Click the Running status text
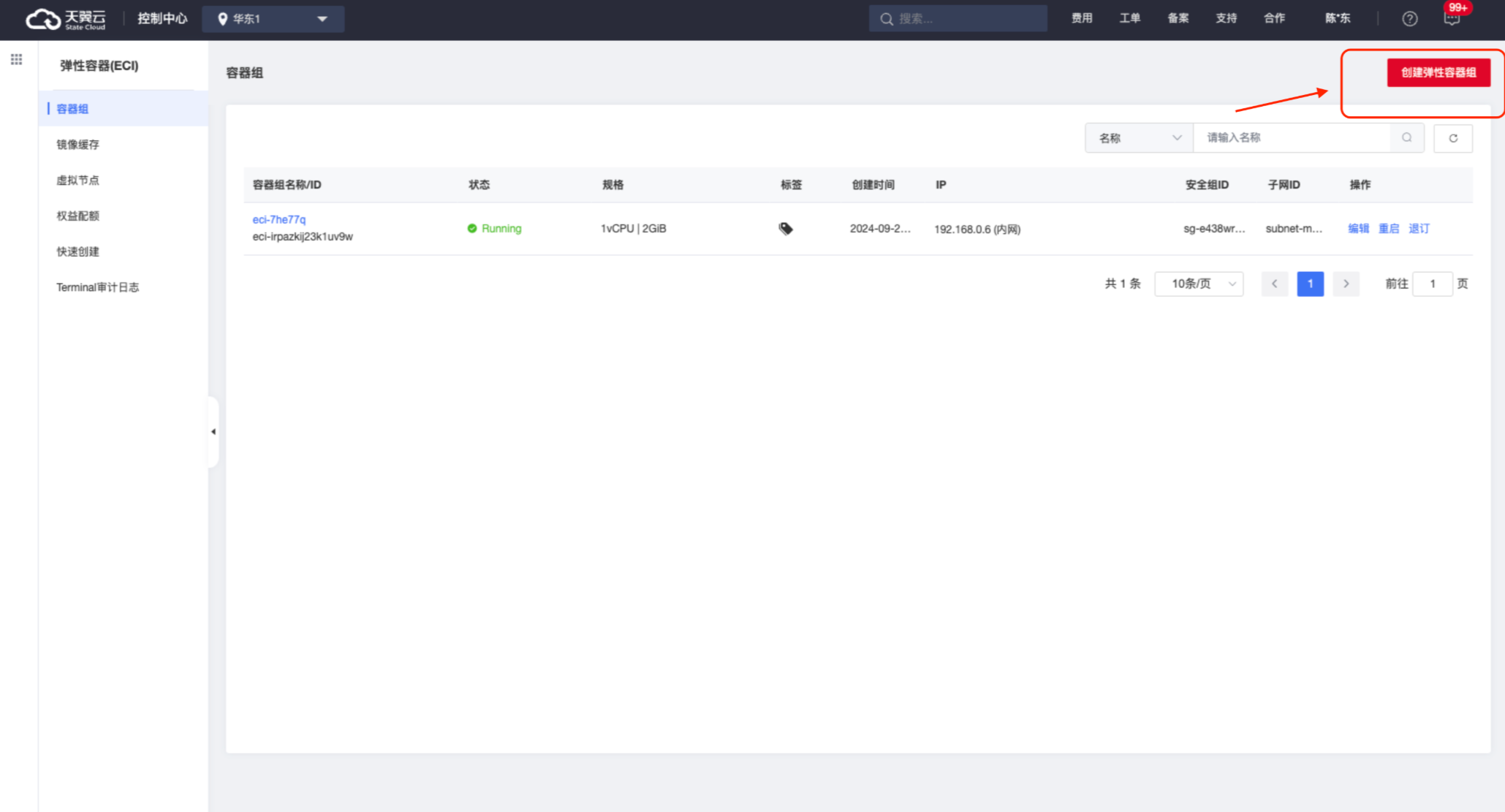The height and width of the screenshot is (812, 1505). tap(501, 229)
